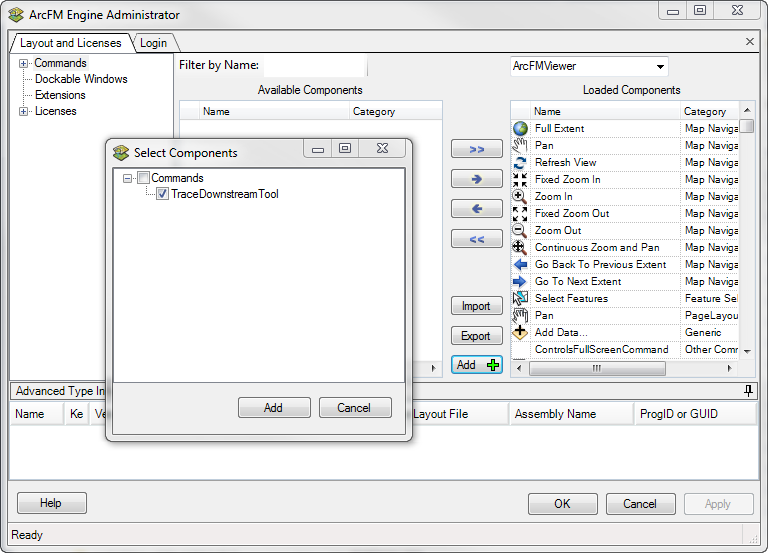The height and width of the screenshot is (553, 768).
Task: Click Add in Select Components dialog
Action: click(x=274, y=408)
